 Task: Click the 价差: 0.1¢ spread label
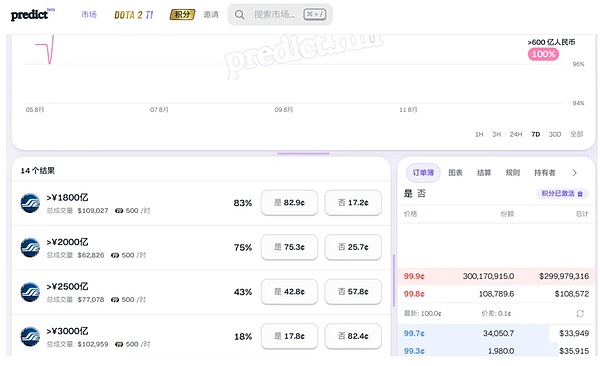click(496, 314)
